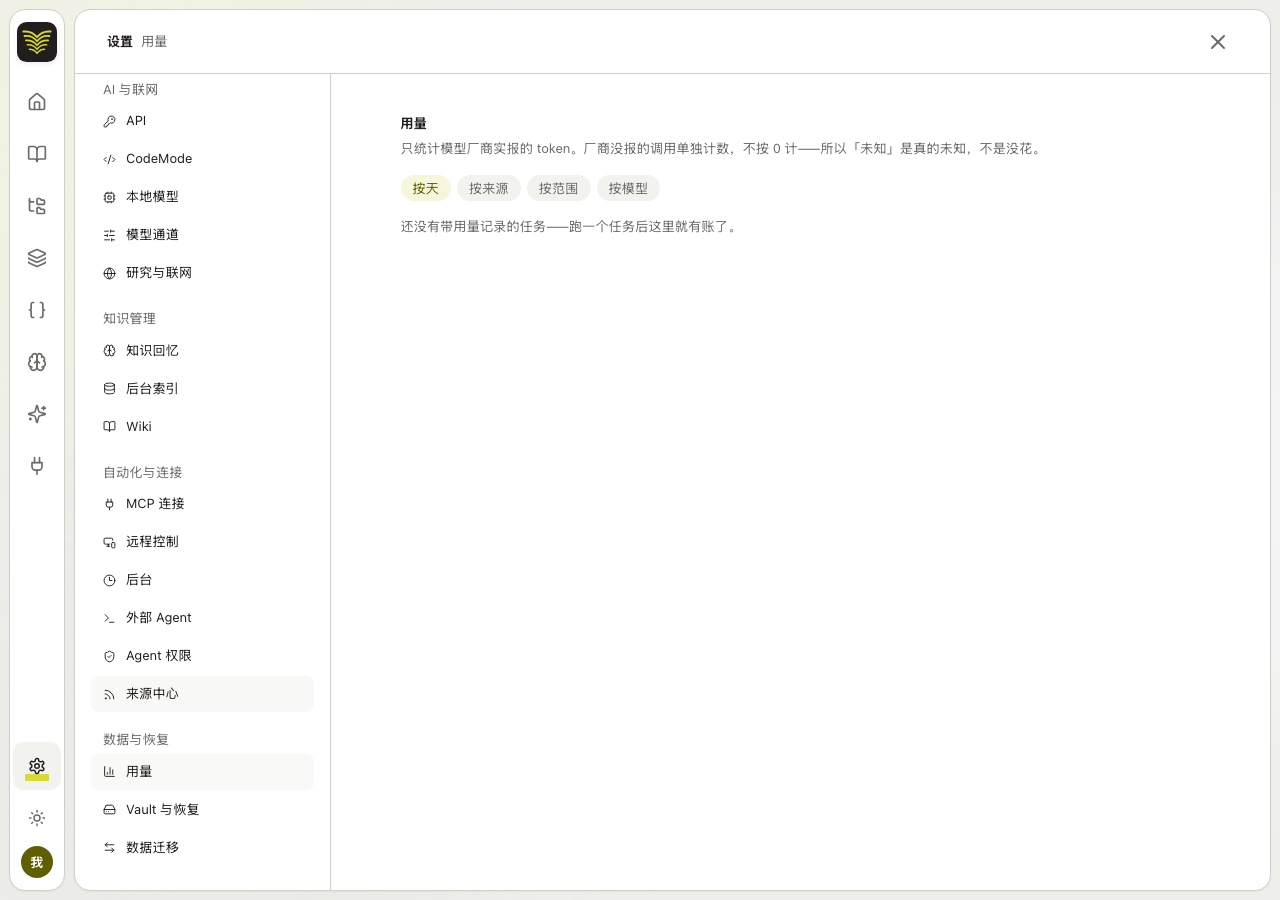The image size is (1280, 900).
Task: Open 远程控制 settings
Action: click(x=202, y=542)
